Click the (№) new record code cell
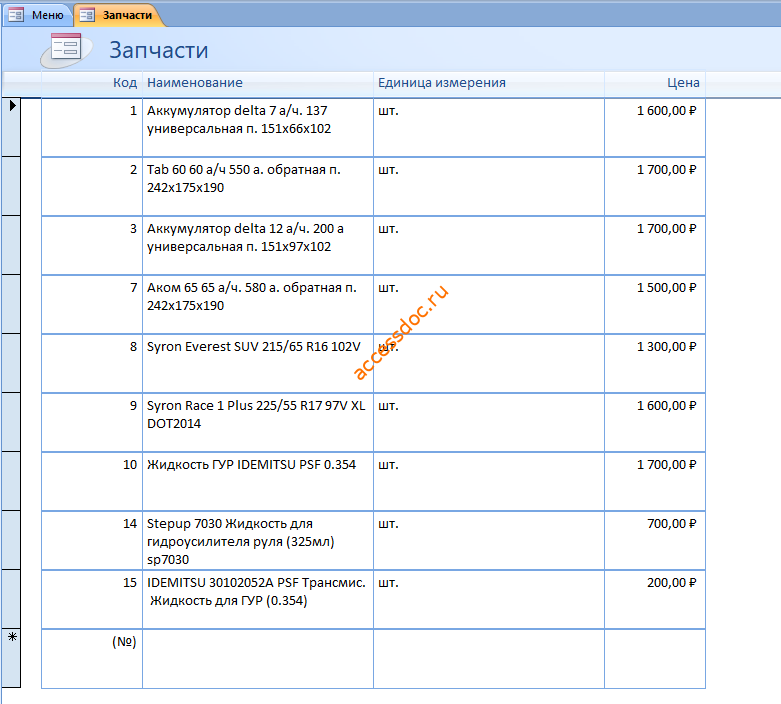 92,658
